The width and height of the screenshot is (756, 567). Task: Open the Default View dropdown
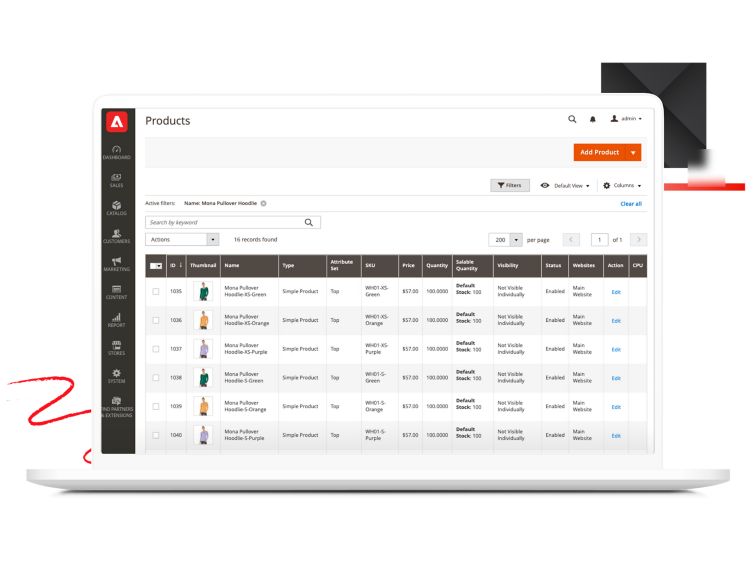point(565,186)
